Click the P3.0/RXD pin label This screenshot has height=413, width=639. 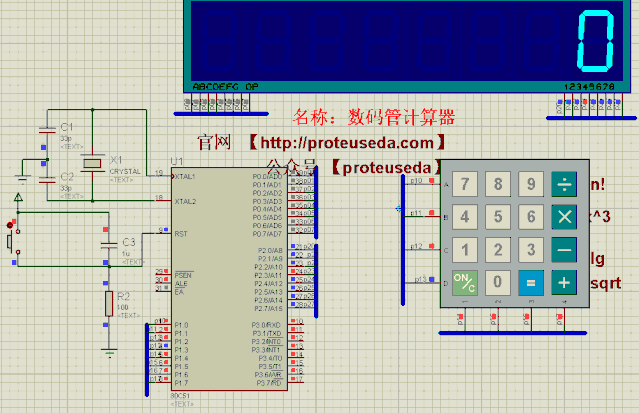pos(266,325)
